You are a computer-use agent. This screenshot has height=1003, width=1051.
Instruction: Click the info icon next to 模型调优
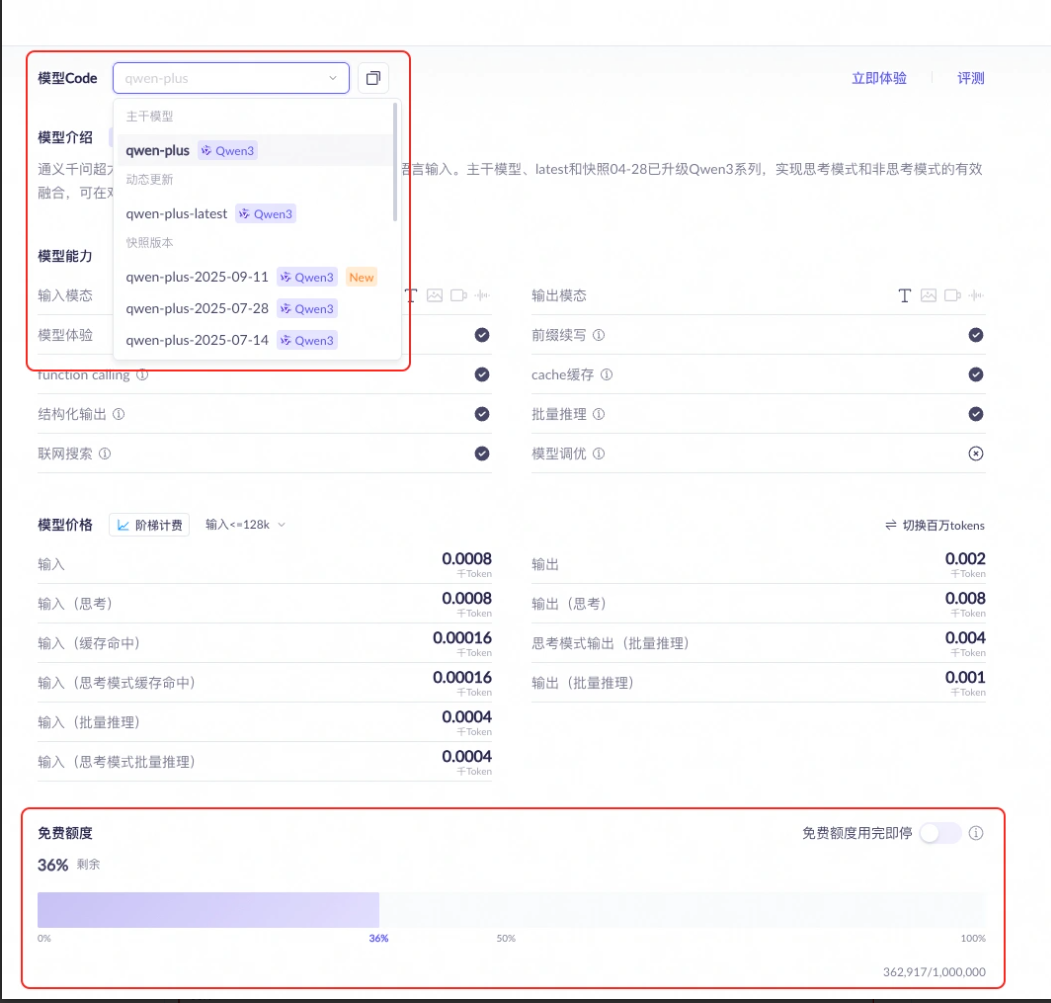599,453
